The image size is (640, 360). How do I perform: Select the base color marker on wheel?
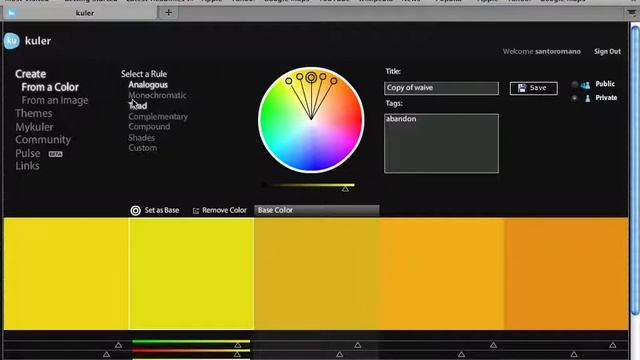pos(311,77)
